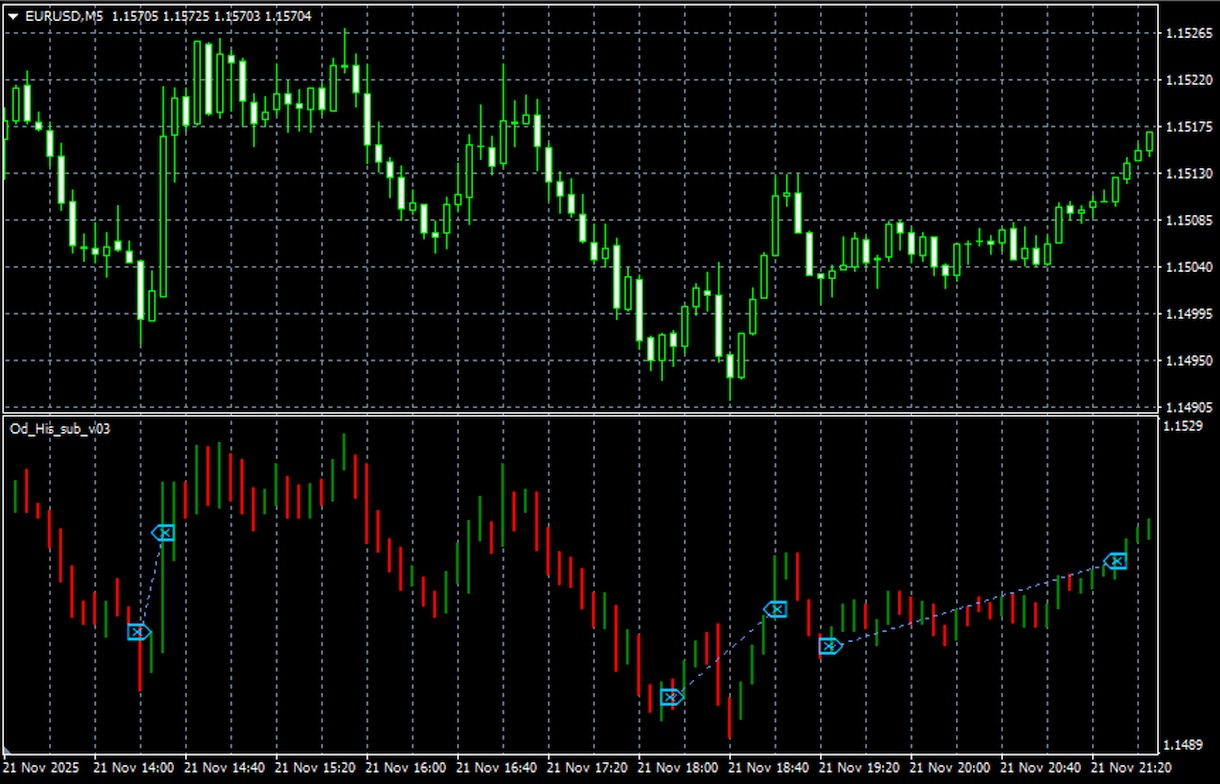Viewport: 1220px width, 784px height.
Task: Select the trade entry marker near 18:00
Action: click(x=672, y=697)
